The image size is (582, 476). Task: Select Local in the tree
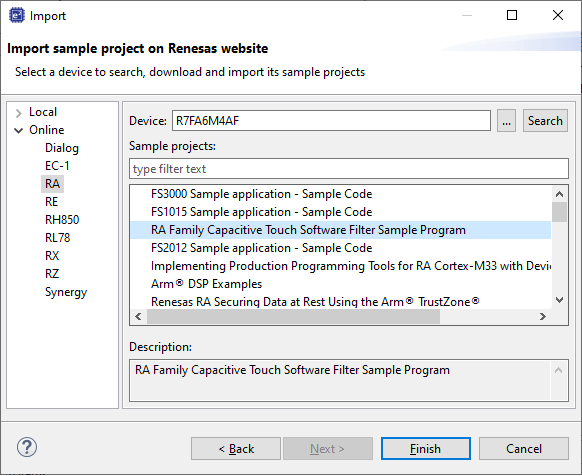tap(43, 112)
